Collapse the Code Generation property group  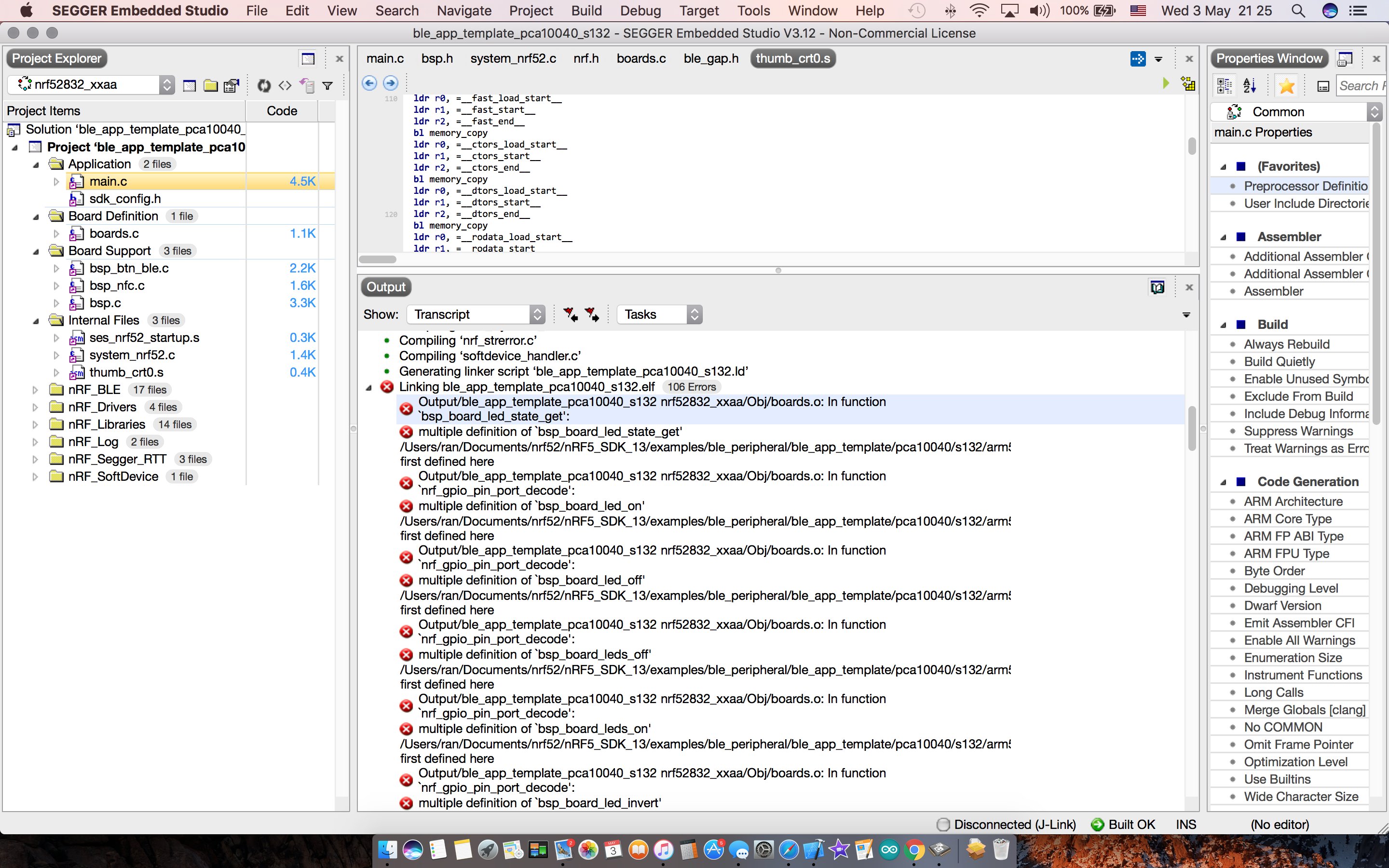pos(1223,482)
